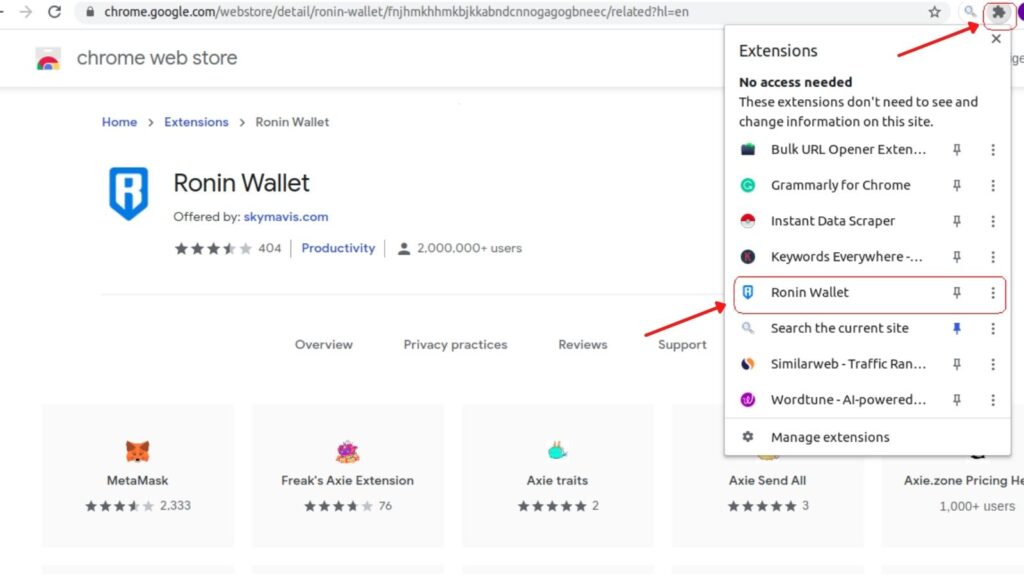Click Freak's Axie Extension icon

click(347, 451)
